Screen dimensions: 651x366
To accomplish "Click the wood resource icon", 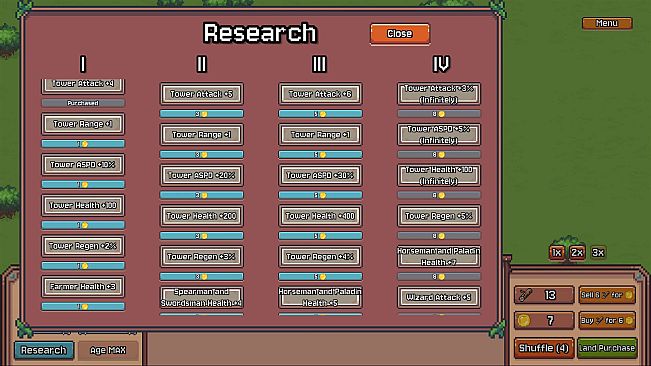I will tap(525, 295).
